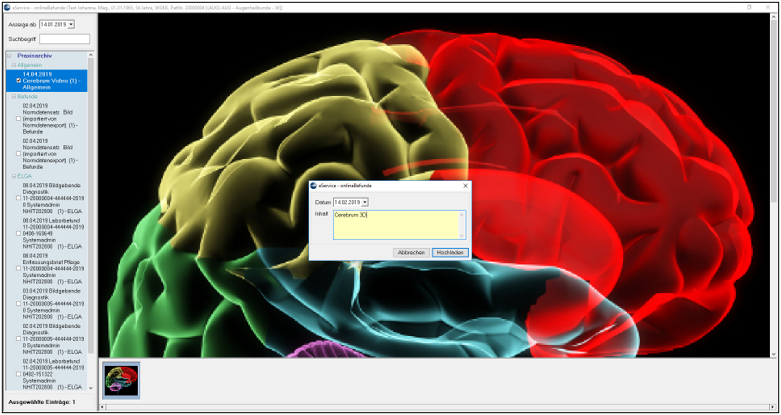
Task: Click the Hochladen button
Action: 450,253
